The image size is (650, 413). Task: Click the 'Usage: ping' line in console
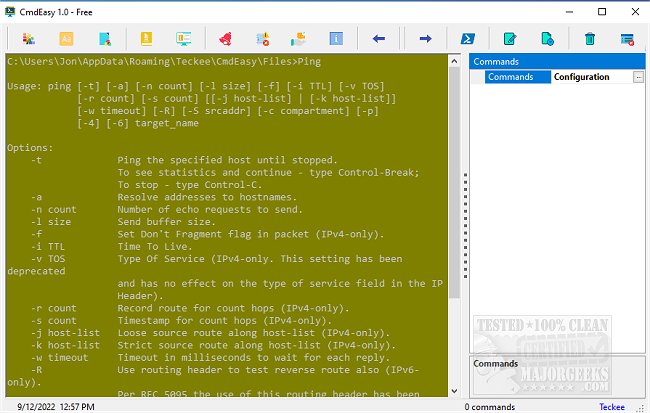tap(196, 86)
